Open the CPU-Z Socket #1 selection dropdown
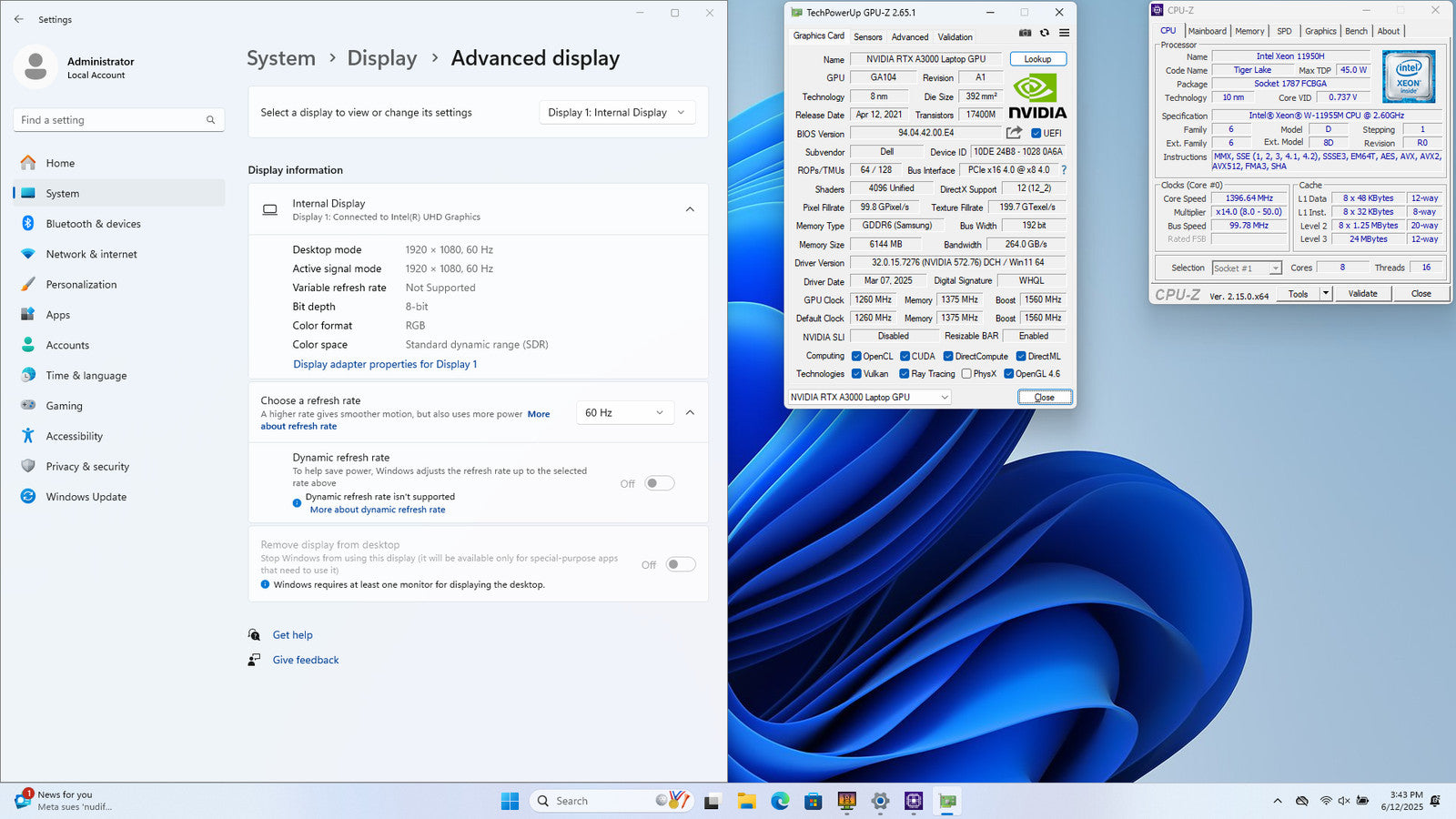This screenshot has height=819, width=1456. (1247, 268)
